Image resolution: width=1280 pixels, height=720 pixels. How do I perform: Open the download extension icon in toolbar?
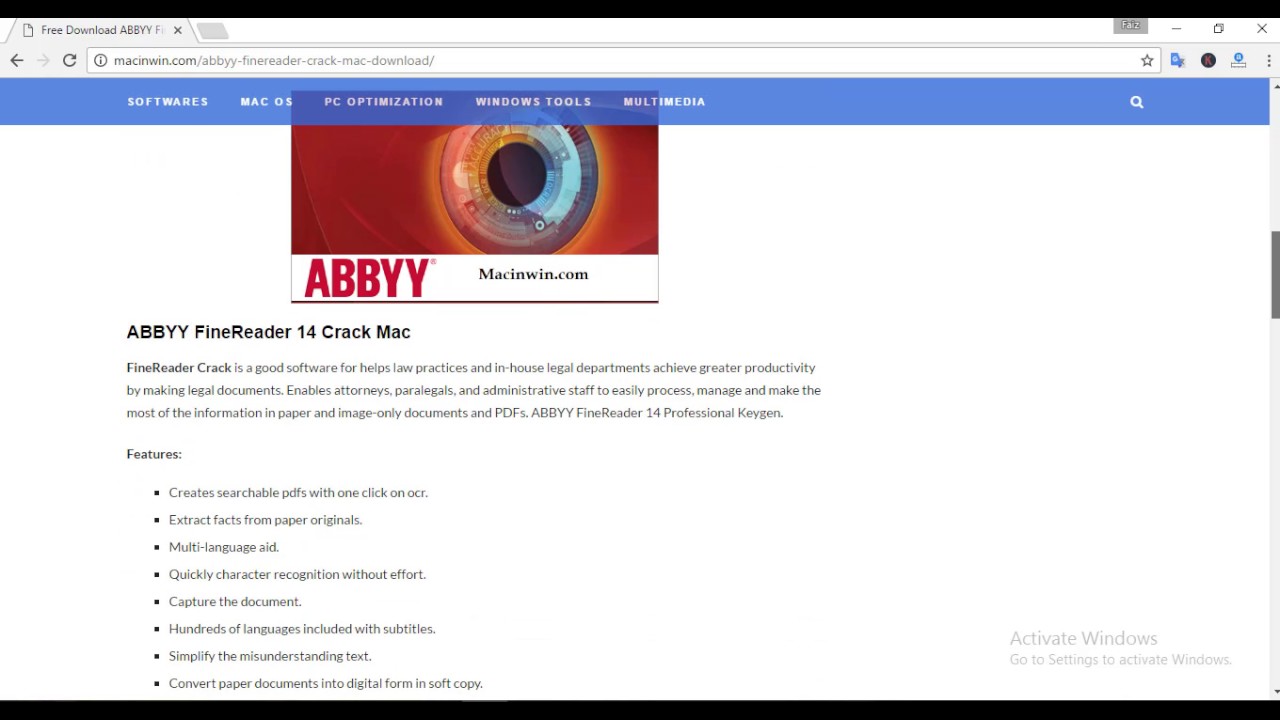1238,60
